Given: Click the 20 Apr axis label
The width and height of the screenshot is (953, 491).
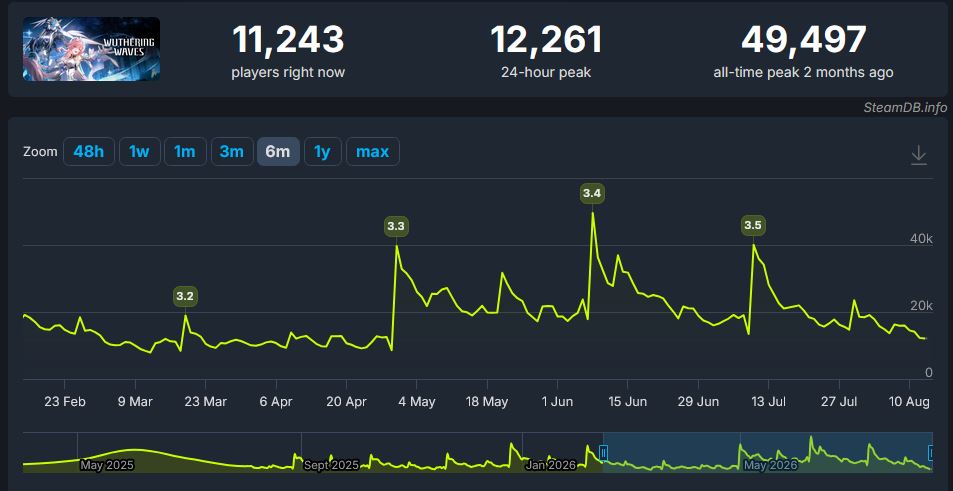Looking at the screenshot, I should [346, 402].
